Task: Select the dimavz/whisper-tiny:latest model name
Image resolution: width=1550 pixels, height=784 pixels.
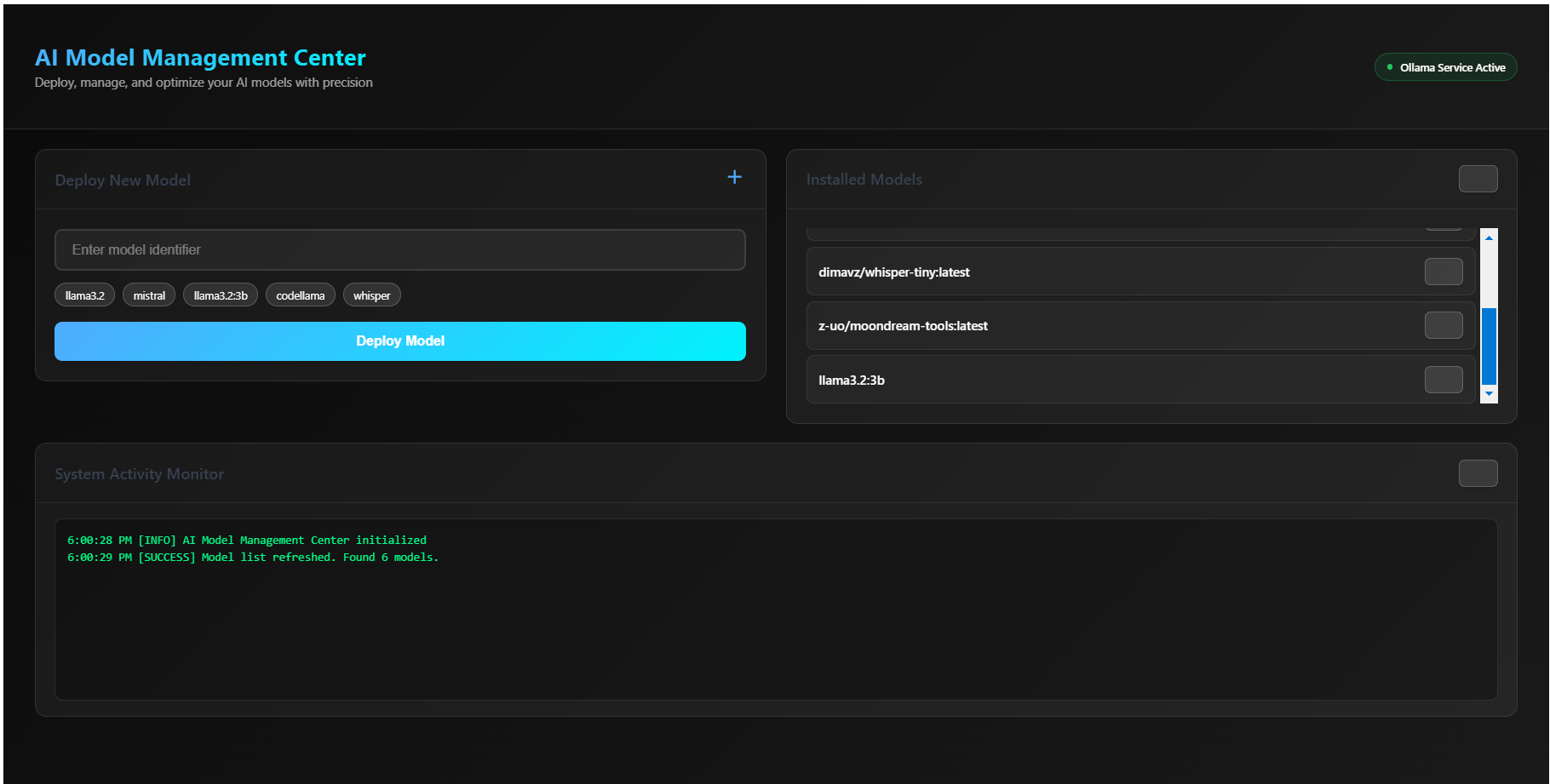Action: click(894, 272)
